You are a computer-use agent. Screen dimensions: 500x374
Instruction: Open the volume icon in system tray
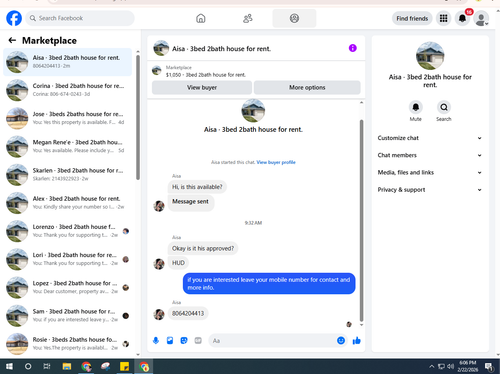(x=451, y=366)
